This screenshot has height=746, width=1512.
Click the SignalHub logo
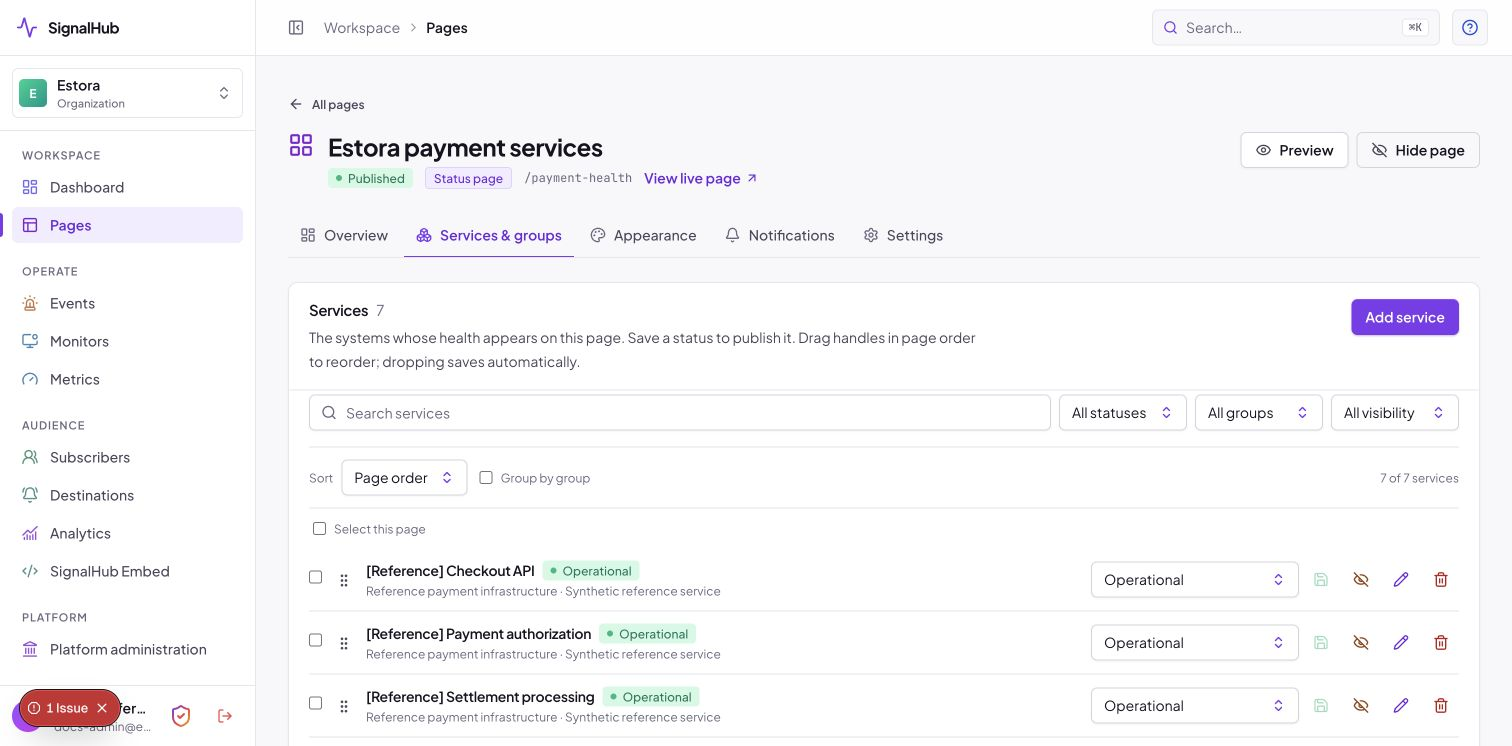coord(68,28)
